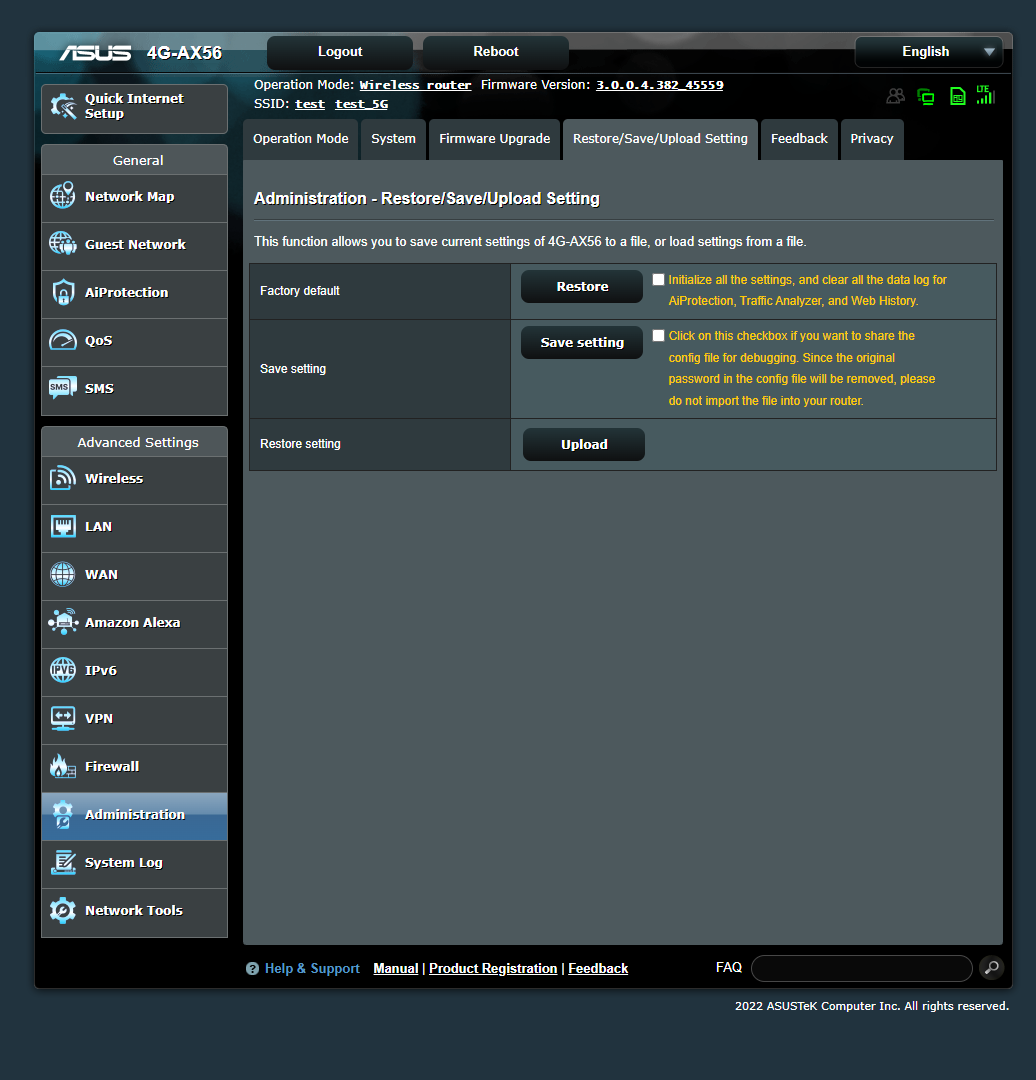The image size is (1036, 1080).
Task: Click the Firewall flame icon
Action: point(63,766)
